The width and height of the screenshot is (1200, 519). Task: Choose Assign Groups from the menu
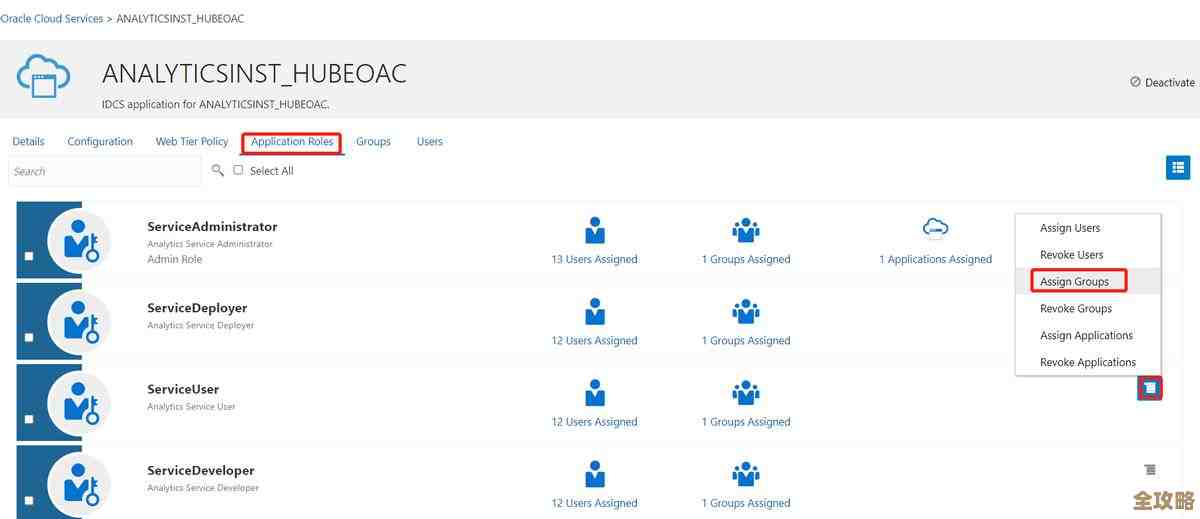coord(1074,282)
